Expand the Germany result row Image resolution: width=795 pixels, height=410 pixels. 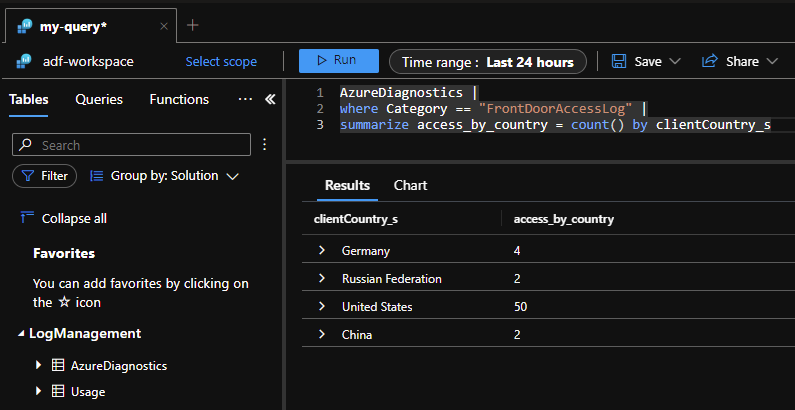322,251
